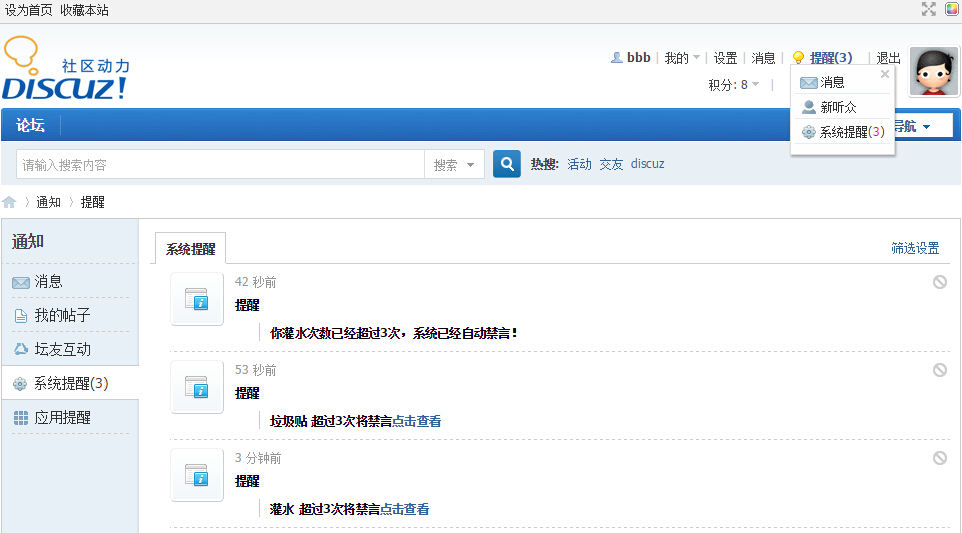962x533 pixels.
Task: Click 点击查看 in the 垃圾贴 notification
Action: coord(417,421)
